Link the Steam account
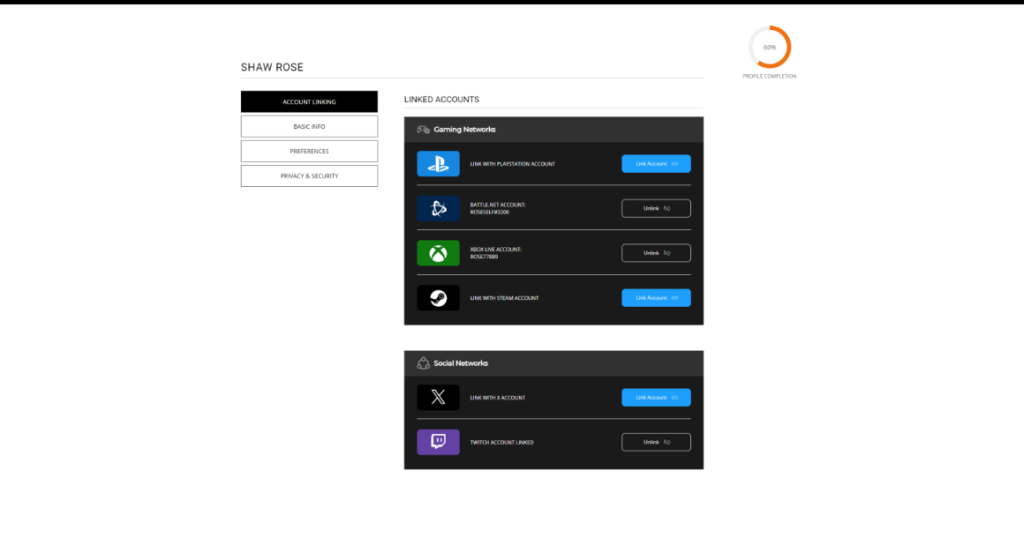 656,298
